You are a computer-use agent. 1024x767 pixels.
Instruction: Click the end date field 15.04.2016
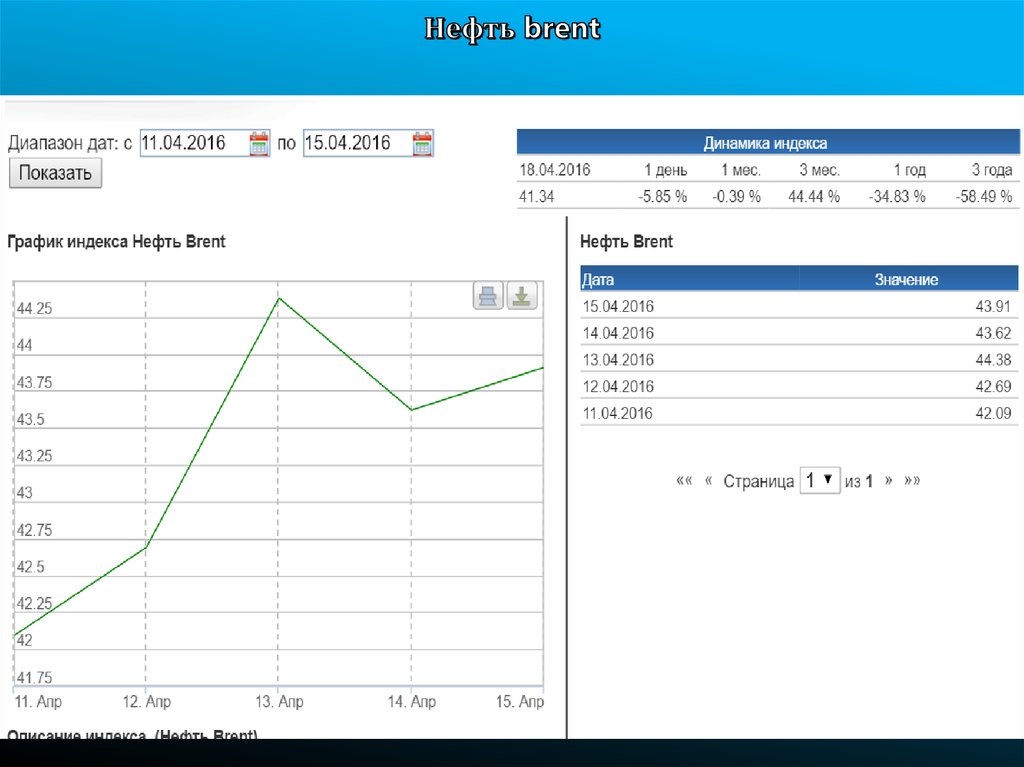(355, 143)
